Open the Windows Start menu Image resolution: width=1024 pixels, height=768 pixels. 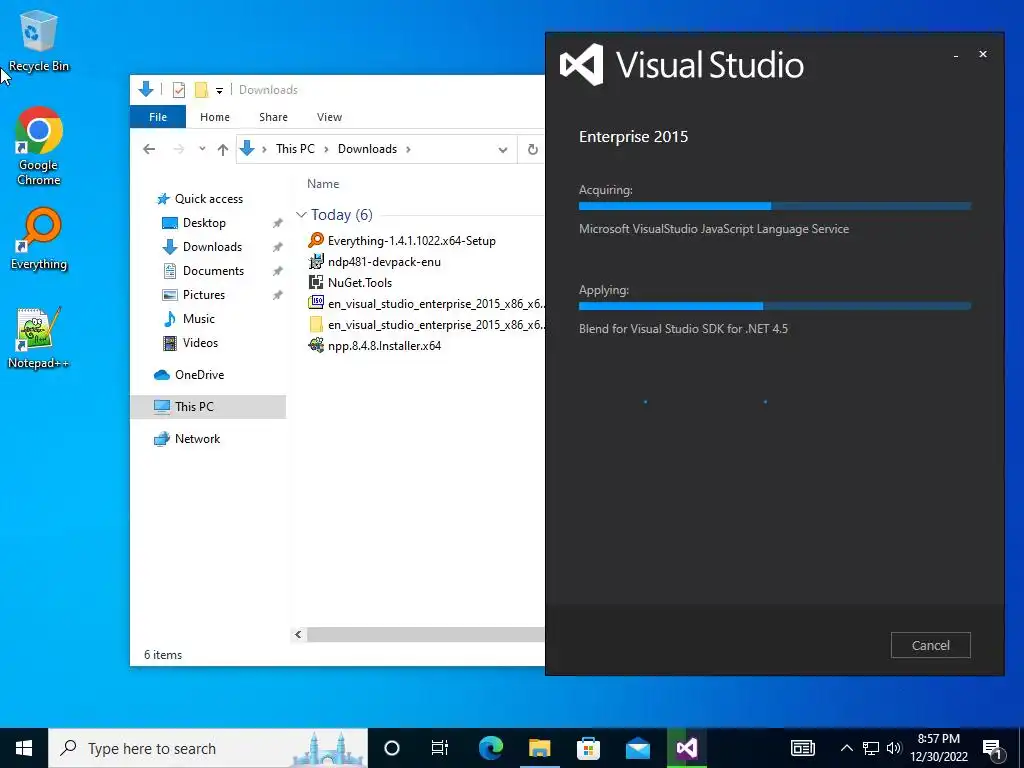tap(24, 748)
